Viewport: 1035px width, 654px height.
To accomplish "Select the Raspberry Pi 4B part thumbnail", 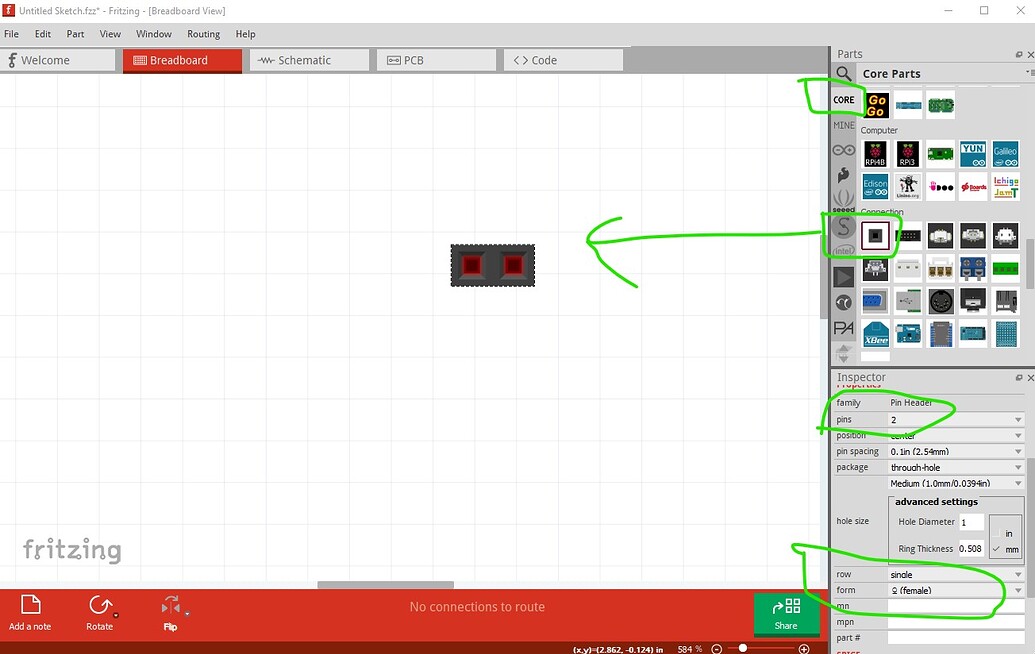I will (x=874, y=155).
